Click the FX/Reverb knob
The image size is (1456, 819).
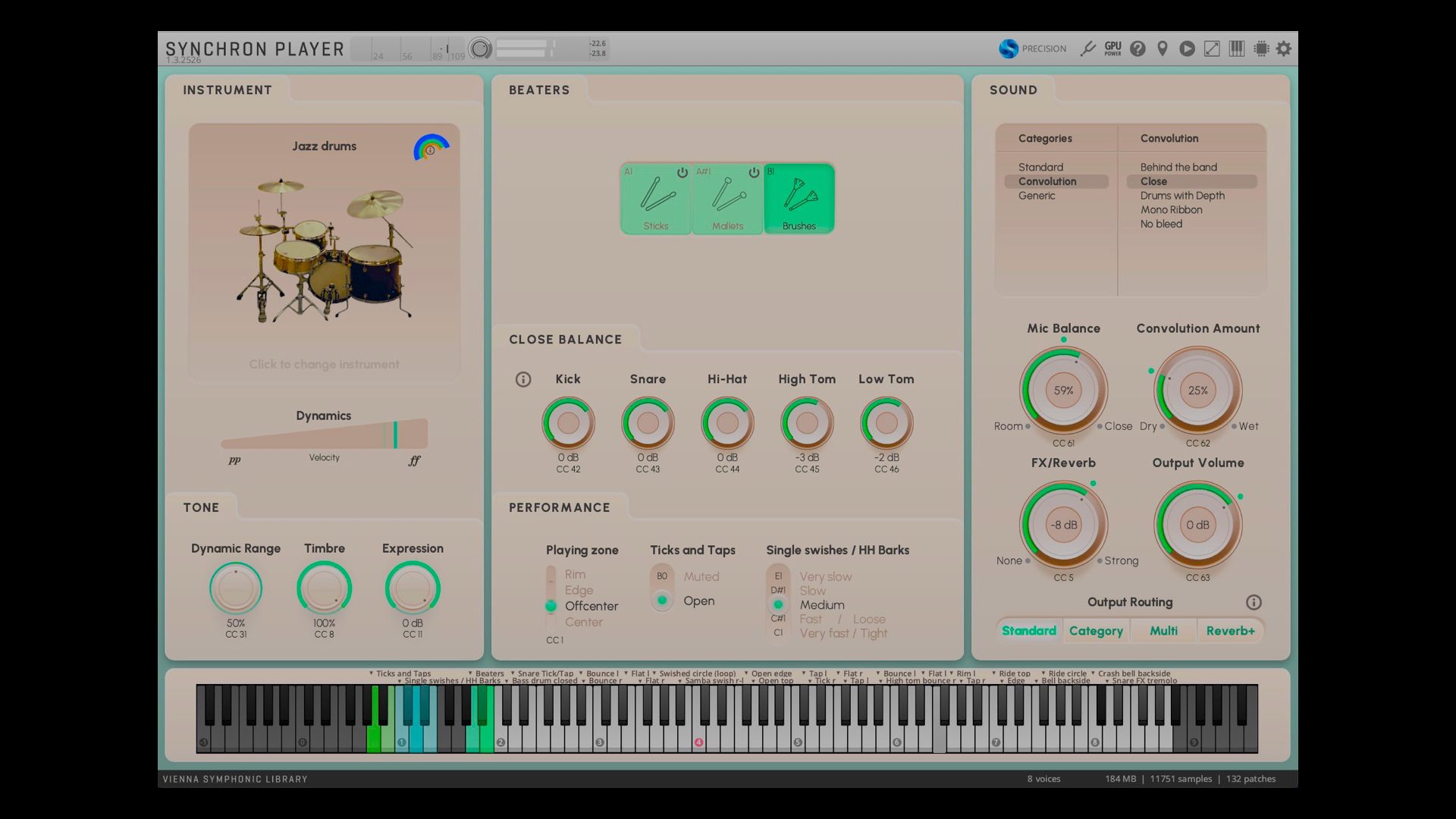click(1063, 525)
